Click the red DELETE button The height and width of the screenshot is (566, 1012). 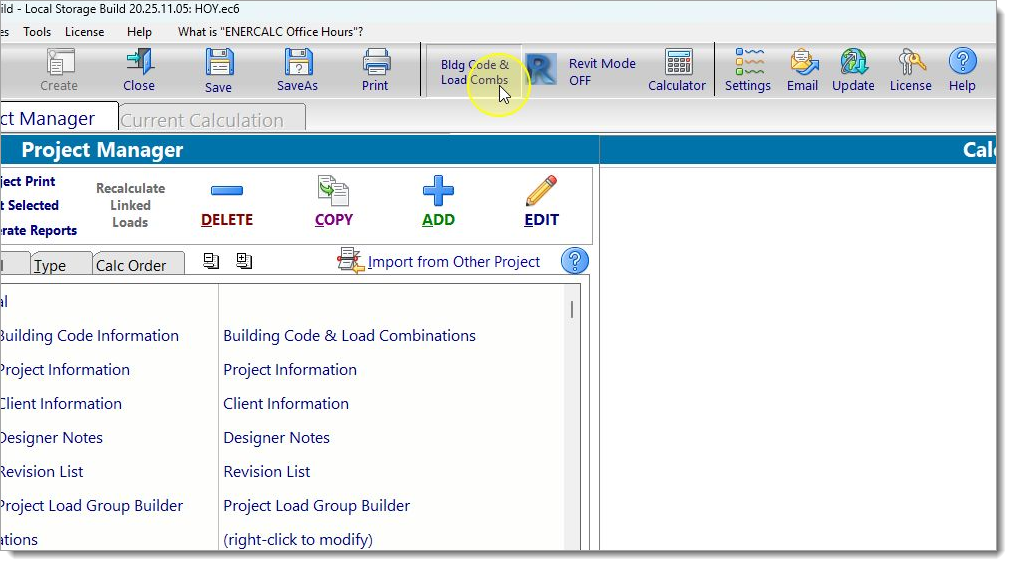(x=227, y=203)
